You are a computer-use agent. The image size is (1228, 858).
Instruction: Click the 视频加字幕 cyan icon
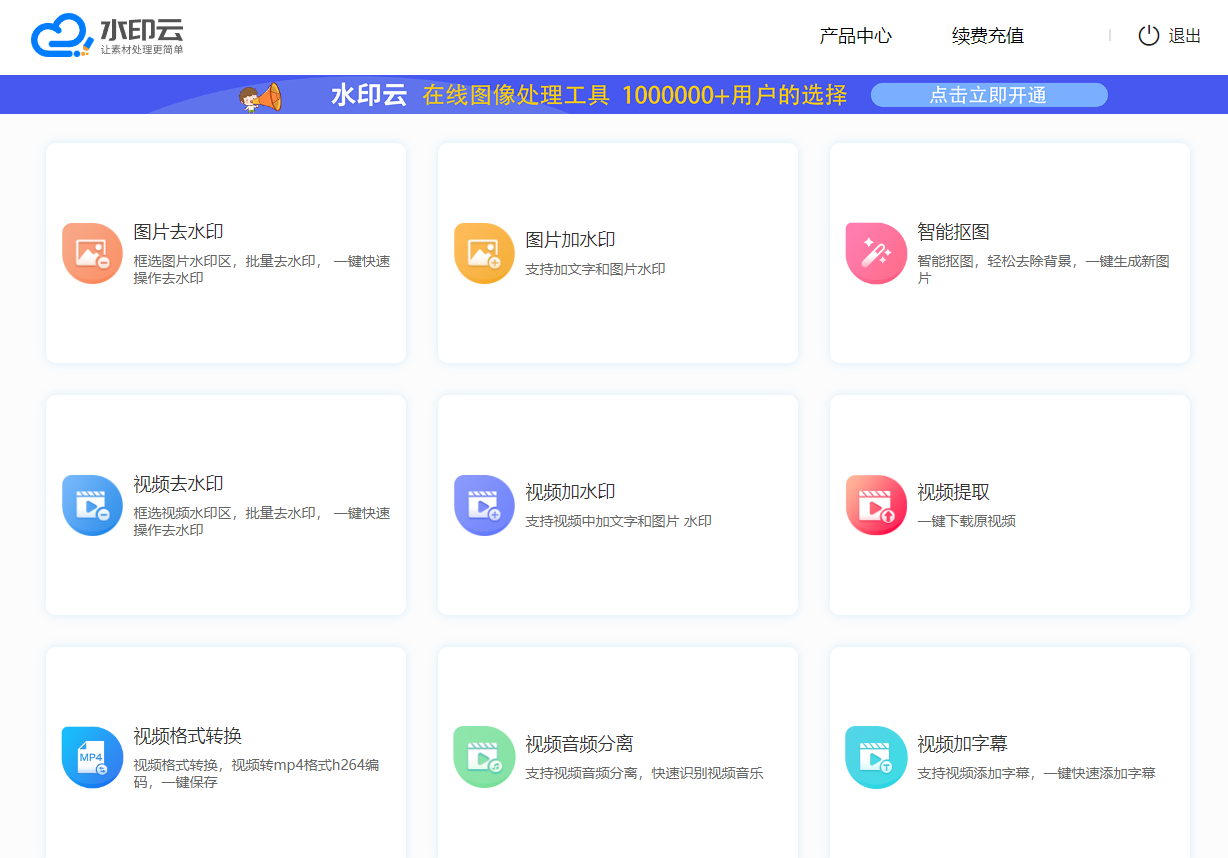876,758
